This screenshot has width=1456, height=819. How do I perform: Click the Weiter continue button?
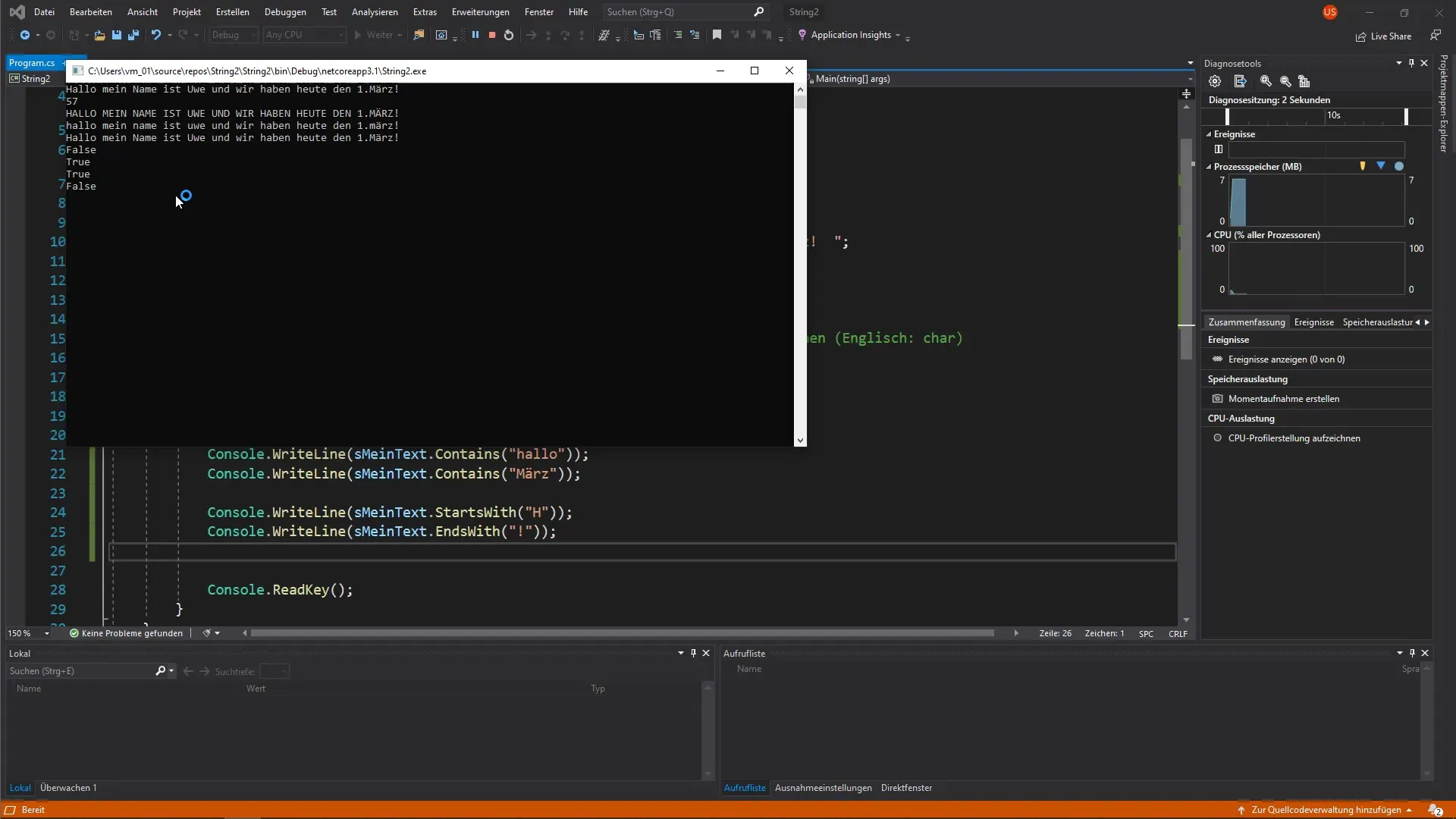point(378,35)
